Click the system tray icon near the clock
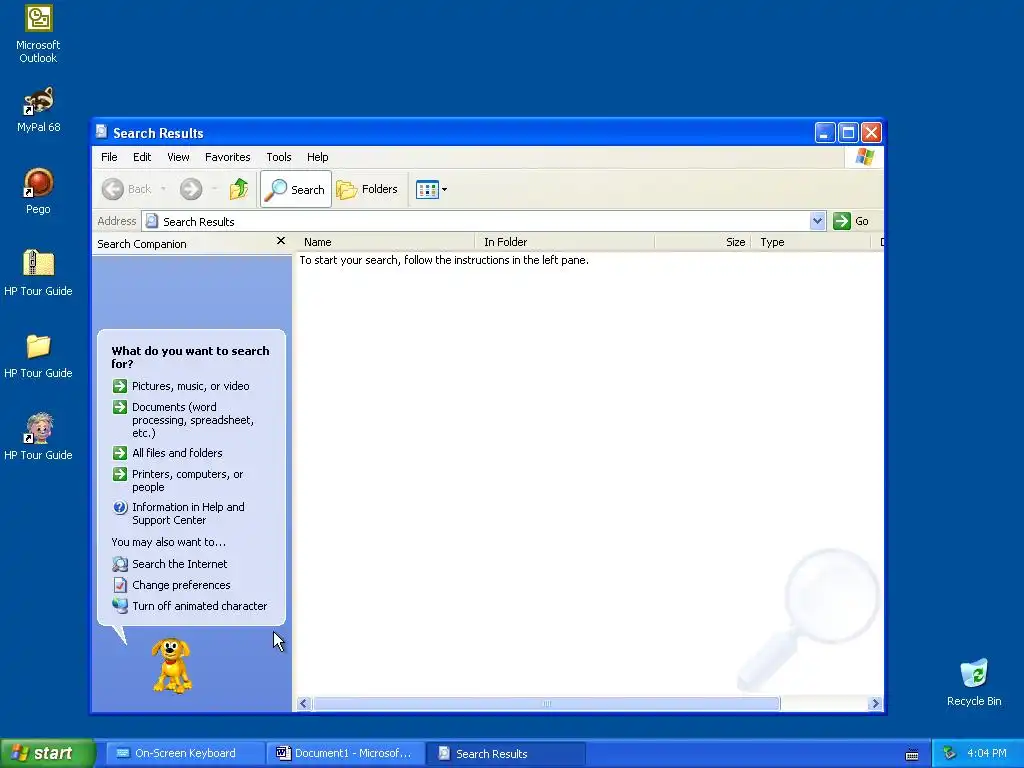 (950, 754)
